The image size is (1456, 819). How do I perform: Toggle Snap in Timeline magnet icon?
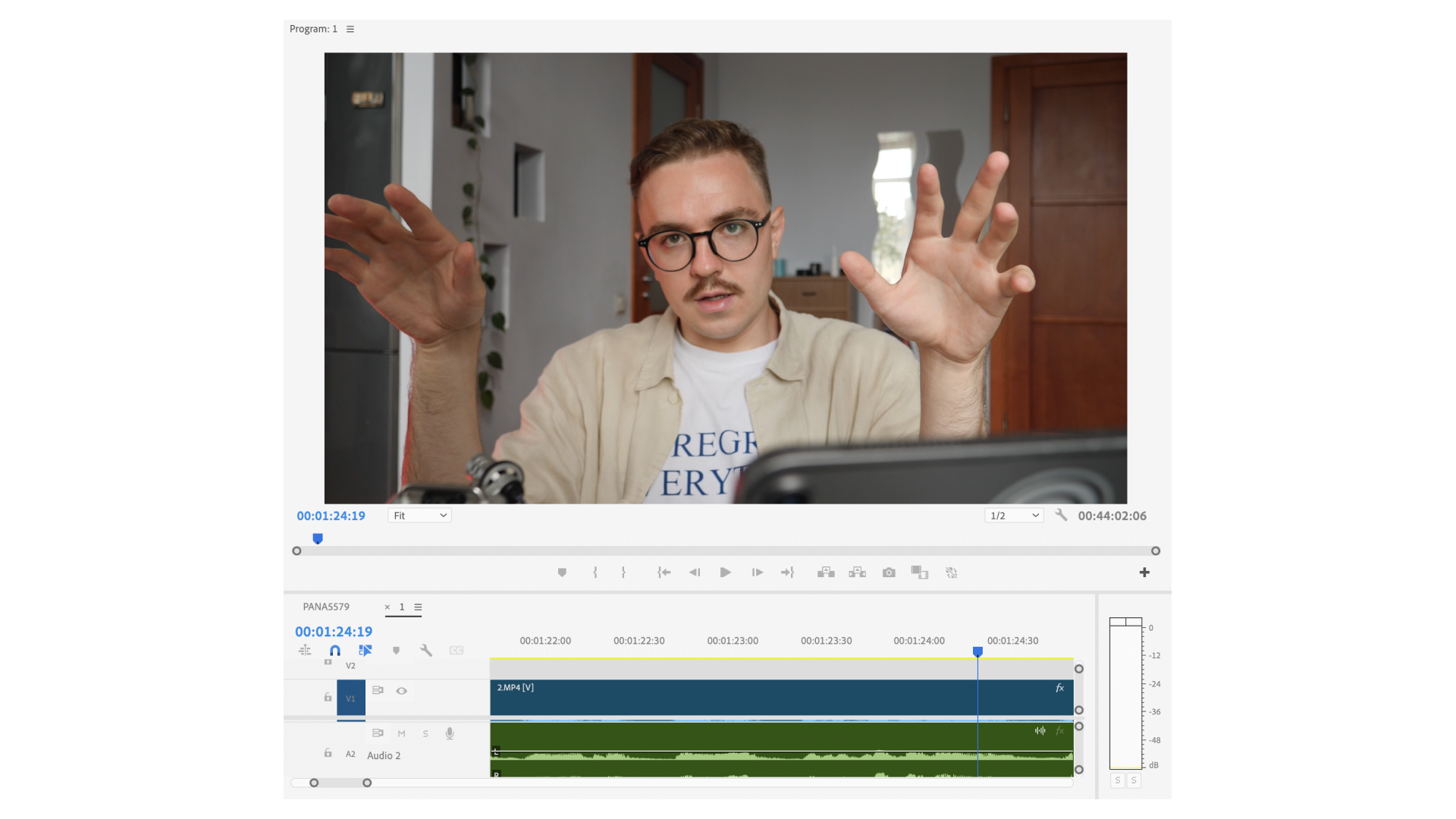[x=334, y=651]
